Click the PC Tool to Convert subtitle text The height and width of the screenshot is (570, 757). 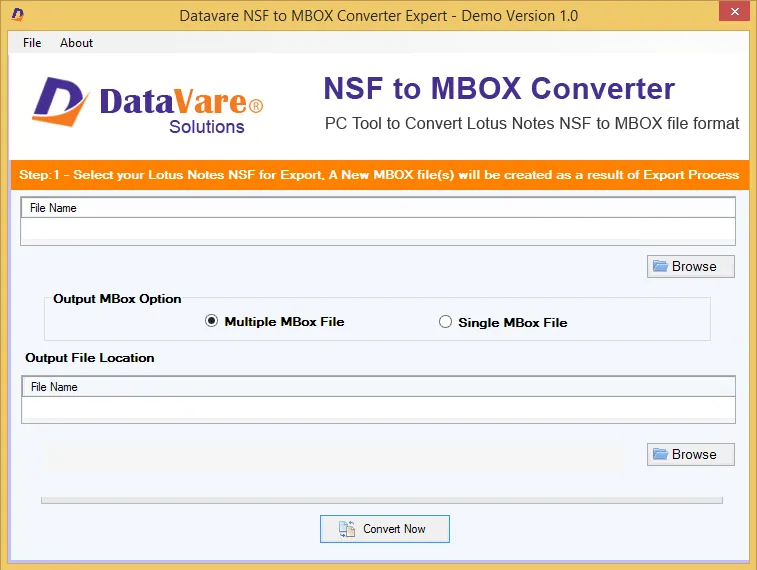click(532, 124)
